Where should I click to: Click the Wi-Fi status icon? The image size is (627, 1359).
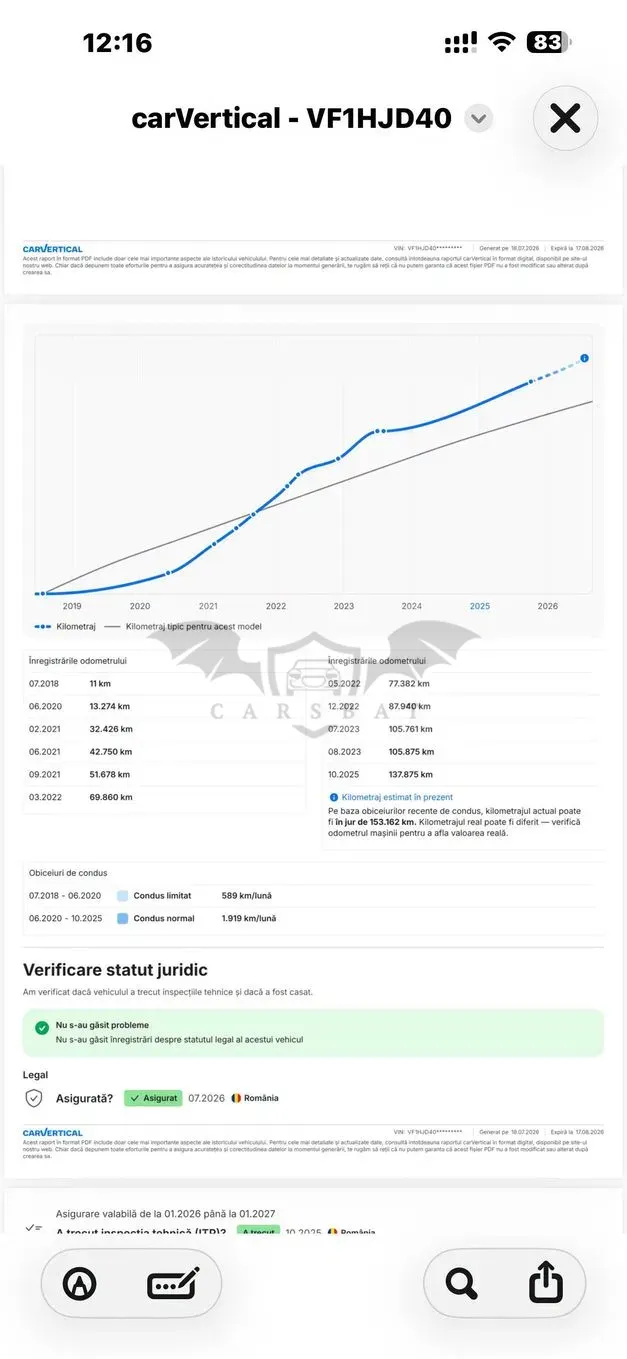(x=501, y=42)
